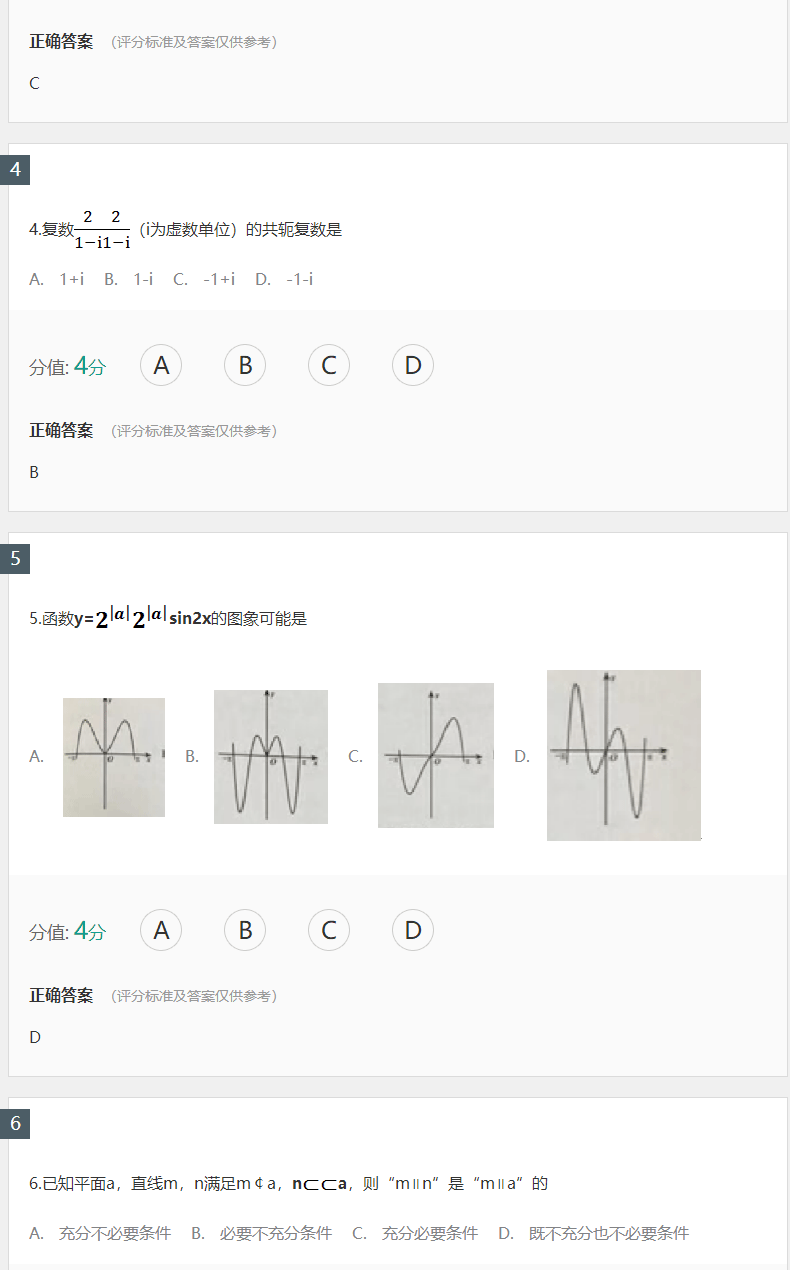Select option text 1+i in question 4
The width and height of the screenshot is (790, 1270).
point(70,279)
